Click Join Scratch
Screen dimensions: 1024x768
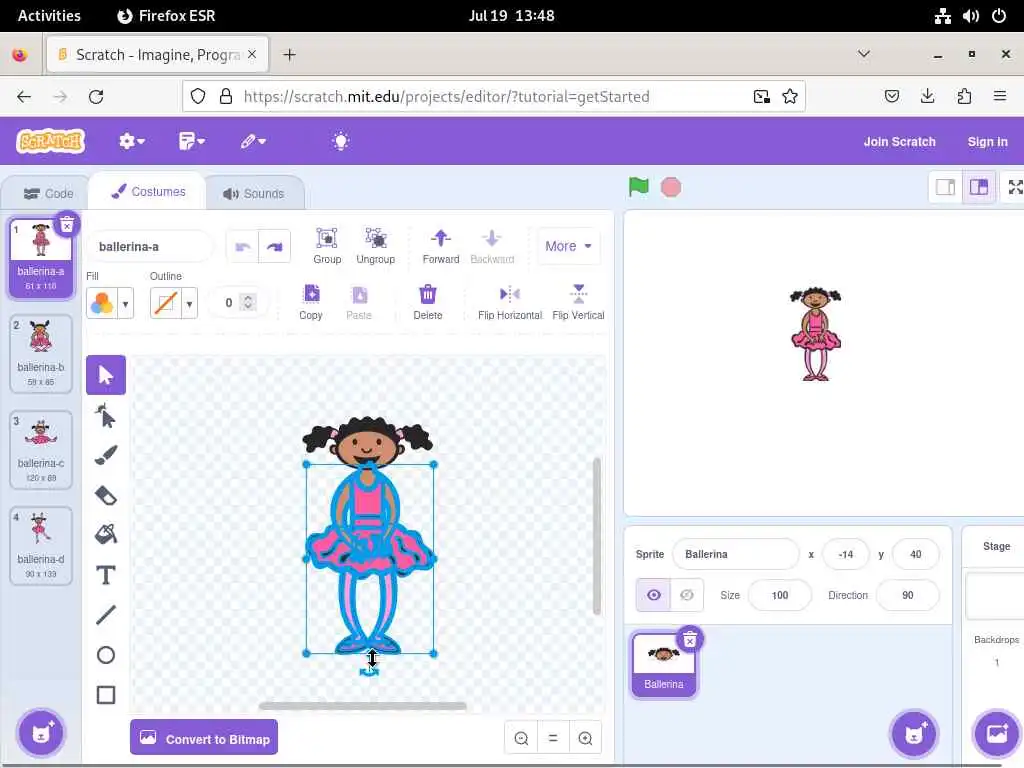pyautogui.click(x=899, y=142)
